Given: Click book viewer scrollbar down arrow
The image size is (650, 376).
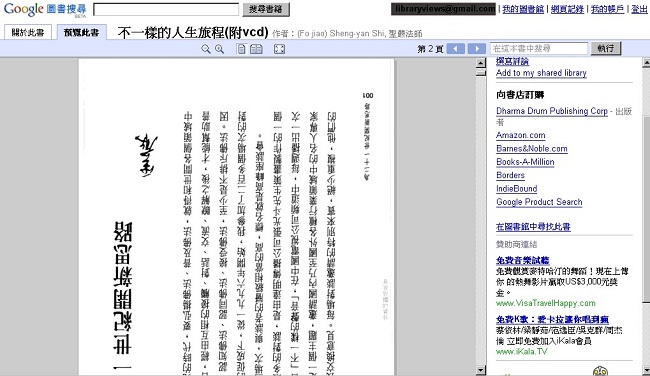Looking at the screenshot, I should point(480,370).
